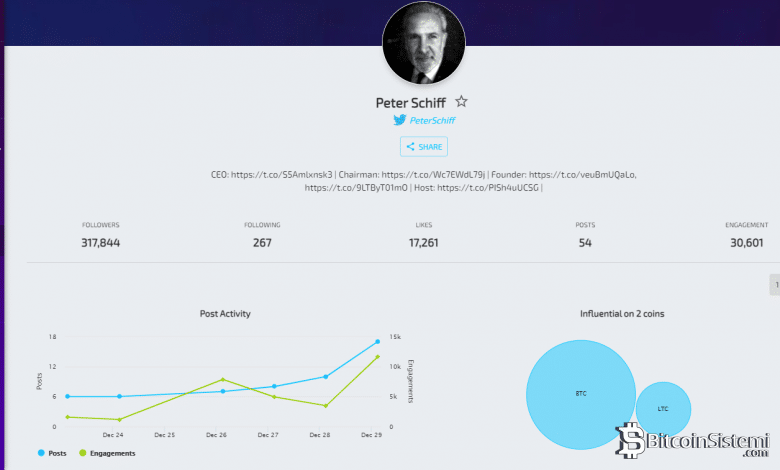Click Peter Schiff's profile photo
The image size is (780, 470).
click(424, 43)
